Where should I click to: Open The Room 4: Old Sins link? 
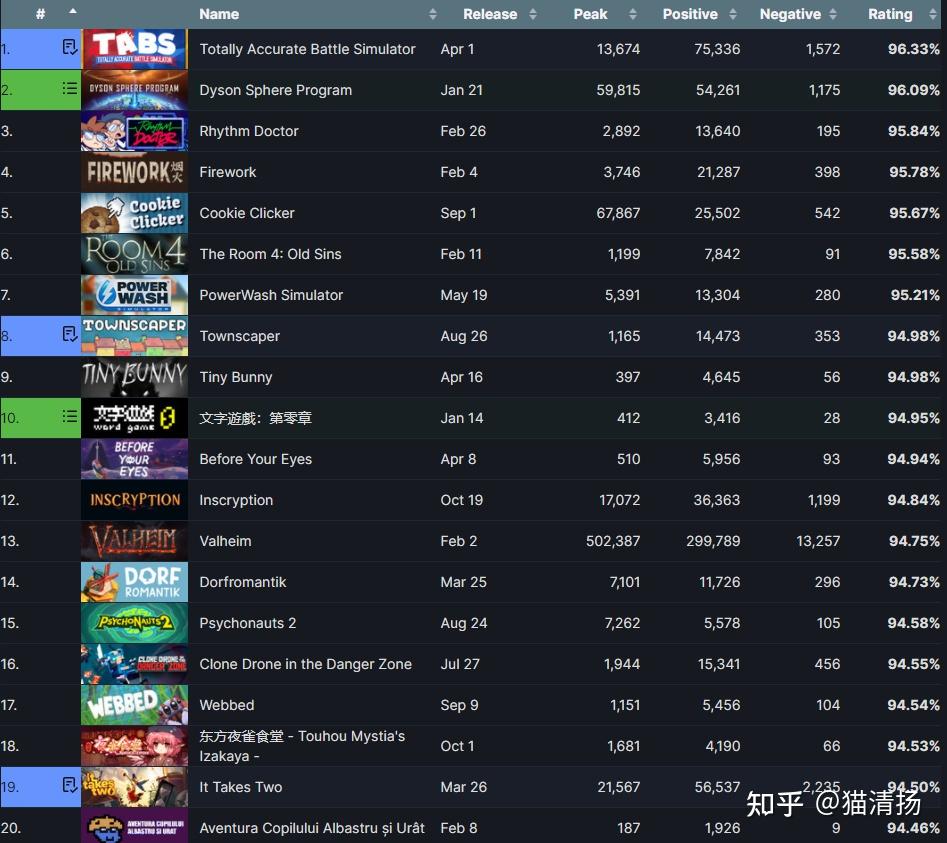tap(271, 254)
